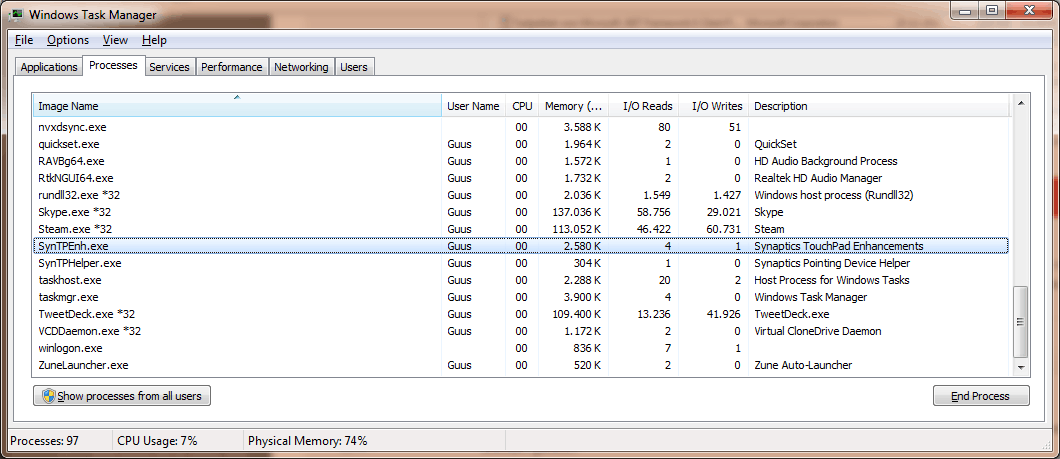Open the File menu
1060x459 pixels.
24,40
